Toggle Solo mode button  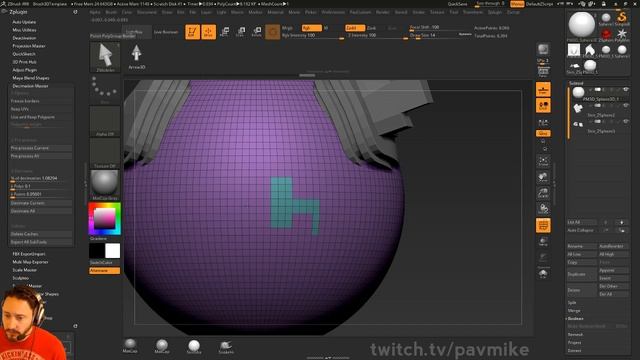(543, 274)
